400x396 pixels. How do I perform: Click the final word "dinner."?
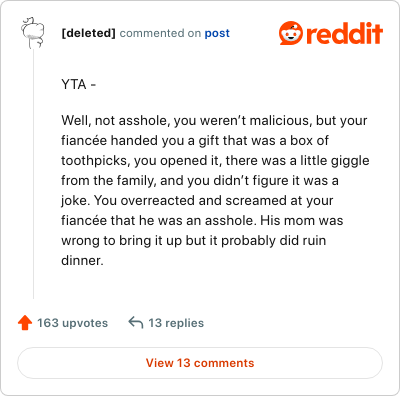pos(82,260)
